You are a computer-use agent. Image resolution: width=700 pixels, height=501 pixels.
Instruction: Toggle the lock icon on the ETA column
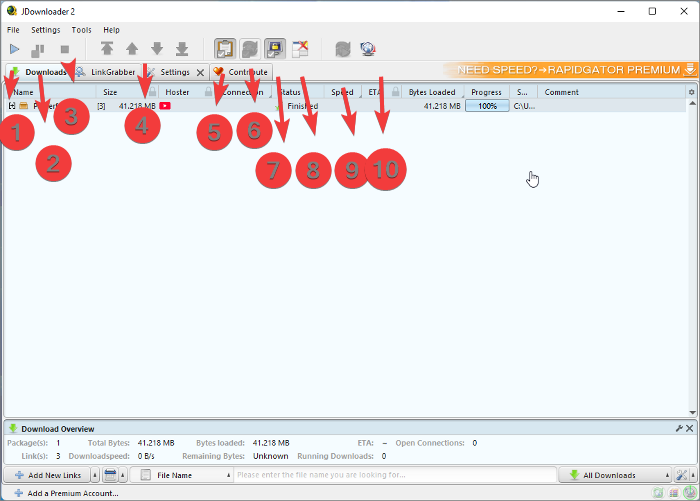395,92
